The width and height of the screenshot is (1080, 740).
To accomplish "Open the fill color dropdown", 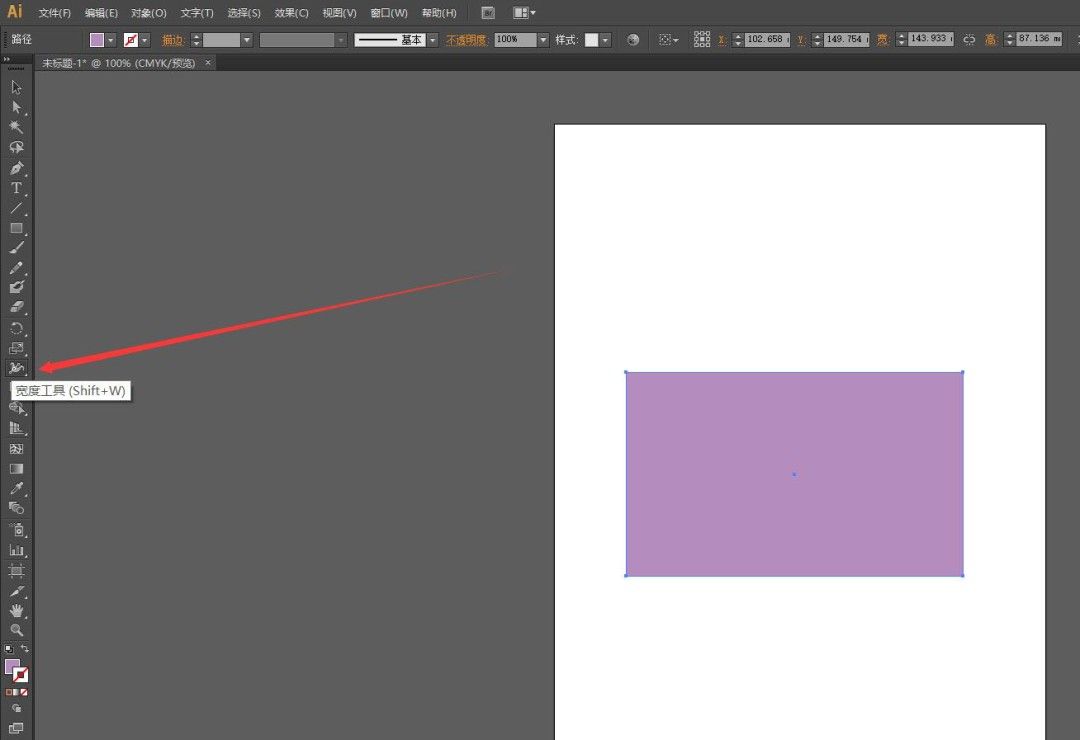I will (x=110, y=40).
